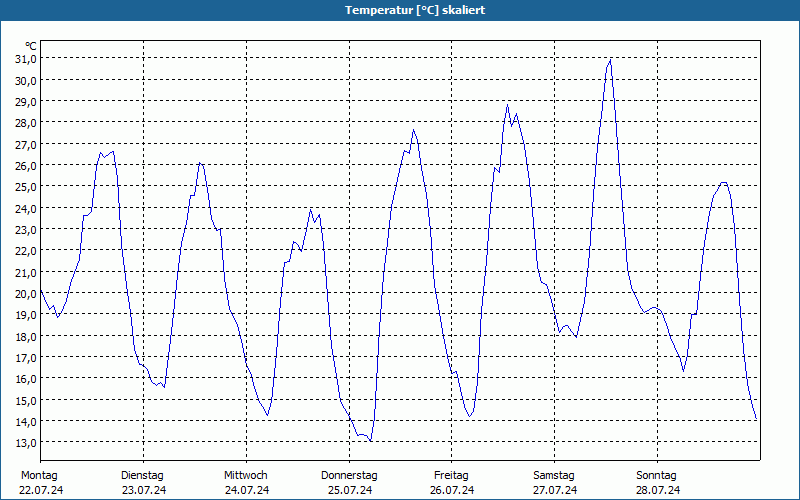Viewport: 800px width, 500px height.
Task: Click the 24,0 axis value
Action: pyautogui.click(x=26, y=208)
